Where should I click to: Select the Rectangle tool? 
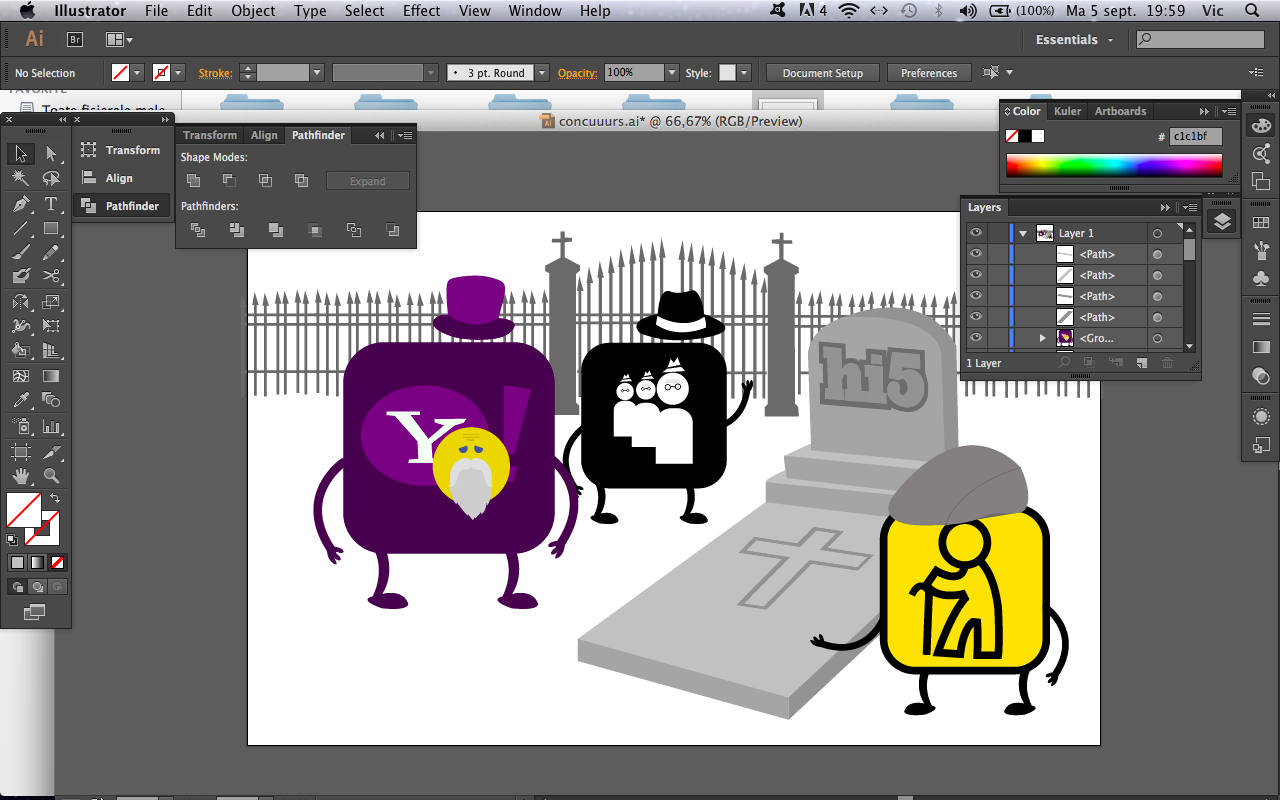51,228
